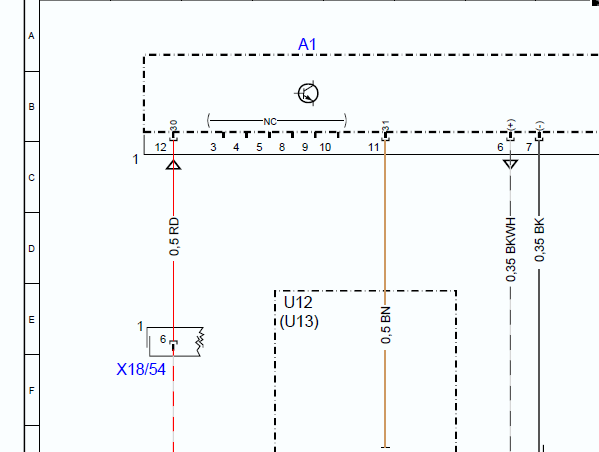Click row marker B on the border
Screen dimensions: 599x452
click(x=31, y=107)
